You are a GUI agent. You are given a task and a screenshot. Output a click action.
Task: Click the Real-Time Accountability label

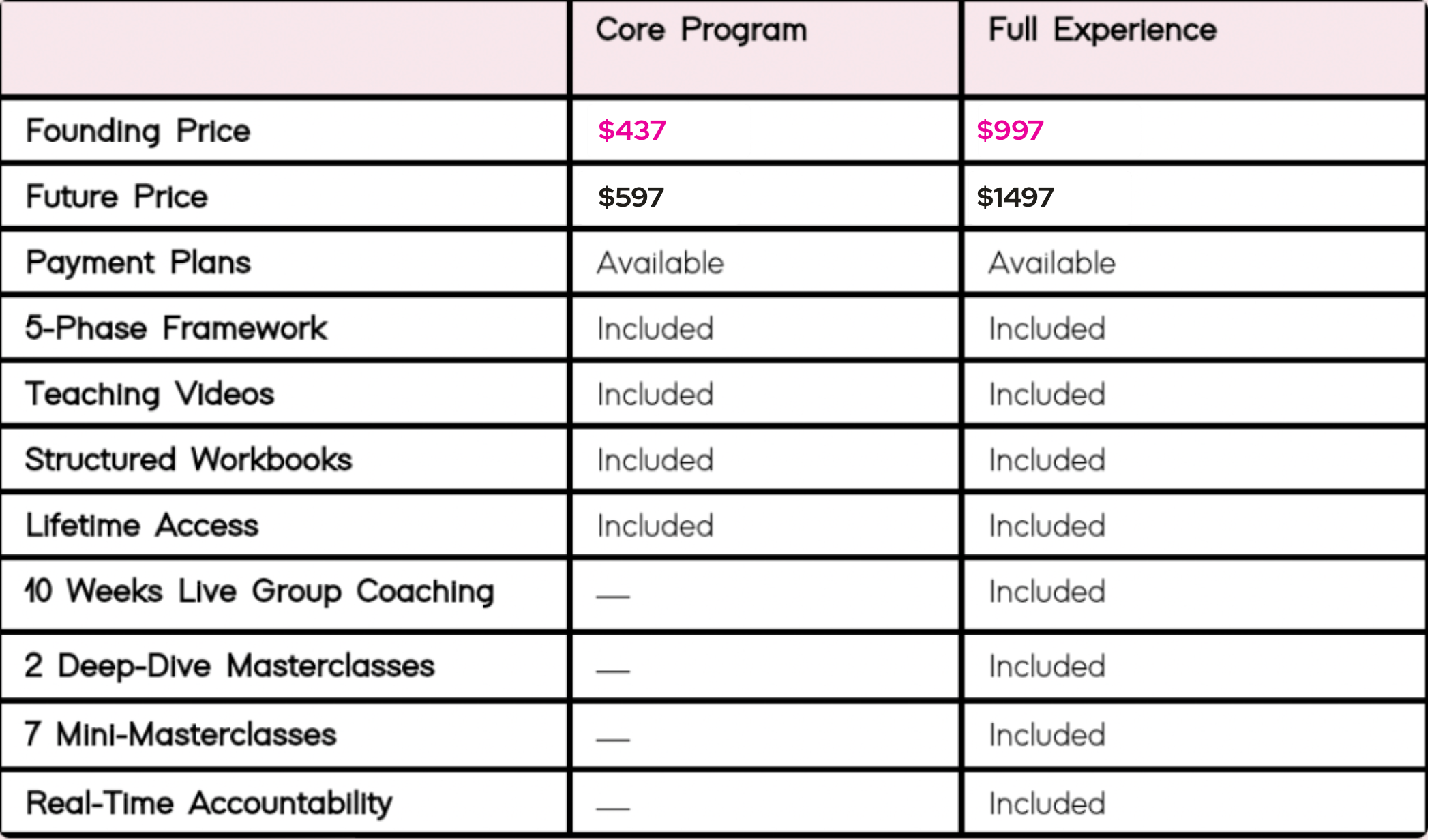209,804
